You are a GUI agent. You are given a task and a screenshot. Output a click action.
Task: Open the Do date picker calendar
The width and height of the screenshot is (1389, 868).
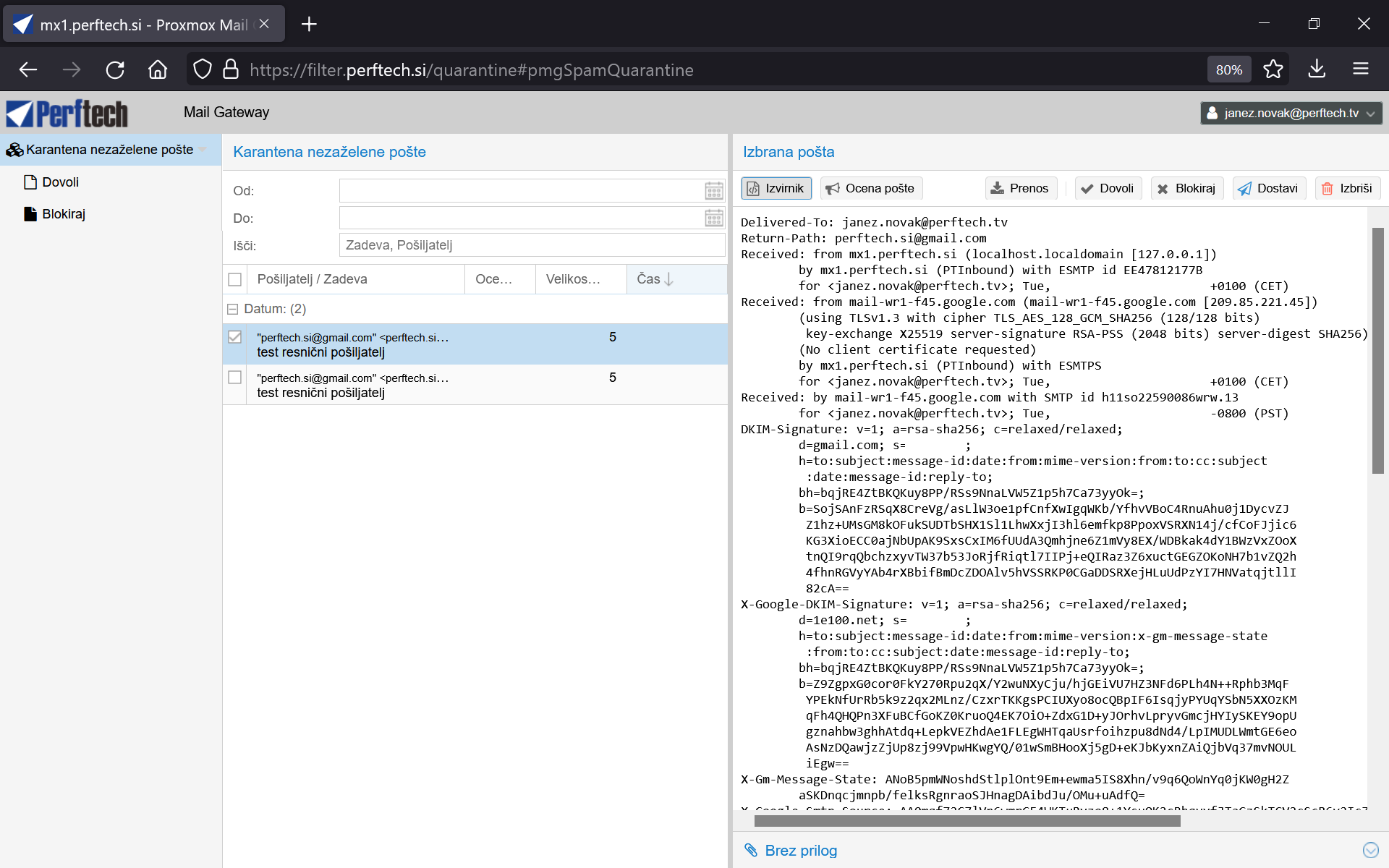coord(714,218)
